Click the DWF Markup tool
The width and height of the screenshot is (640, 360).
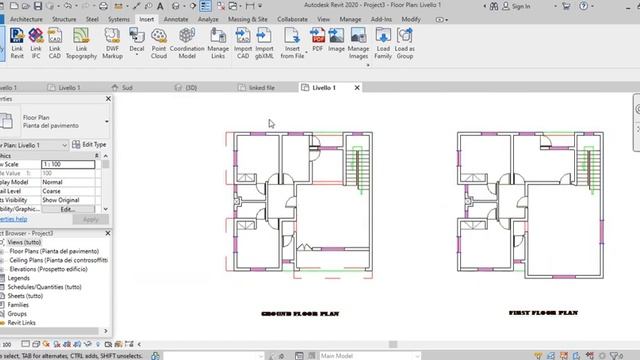(x=112, y=44)
